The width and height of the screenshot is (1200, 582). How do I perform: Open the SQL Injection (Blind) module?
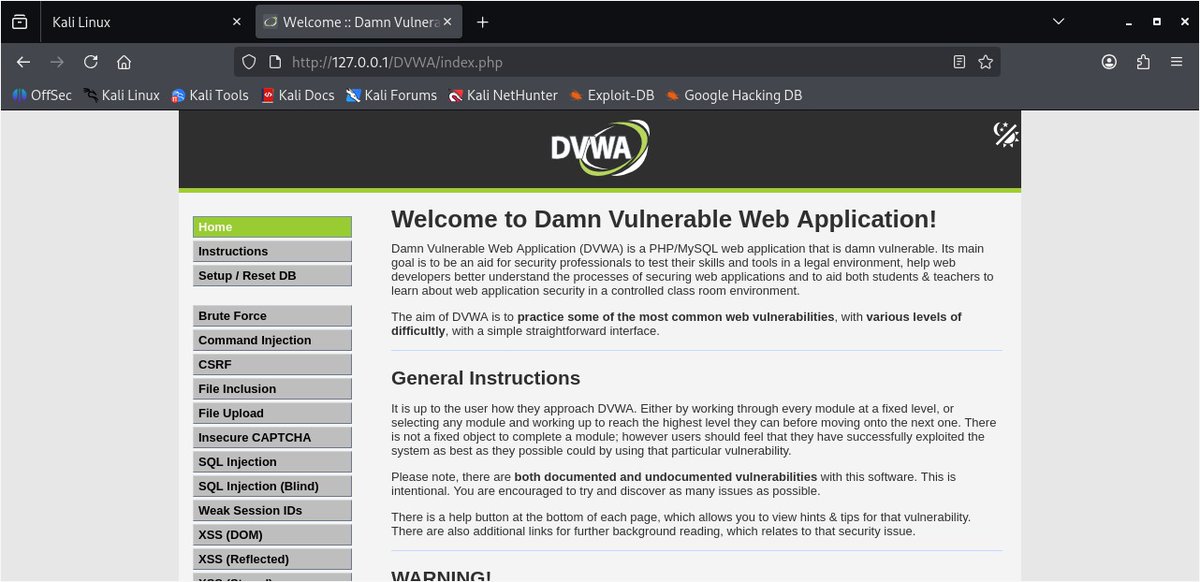(272, 486)
